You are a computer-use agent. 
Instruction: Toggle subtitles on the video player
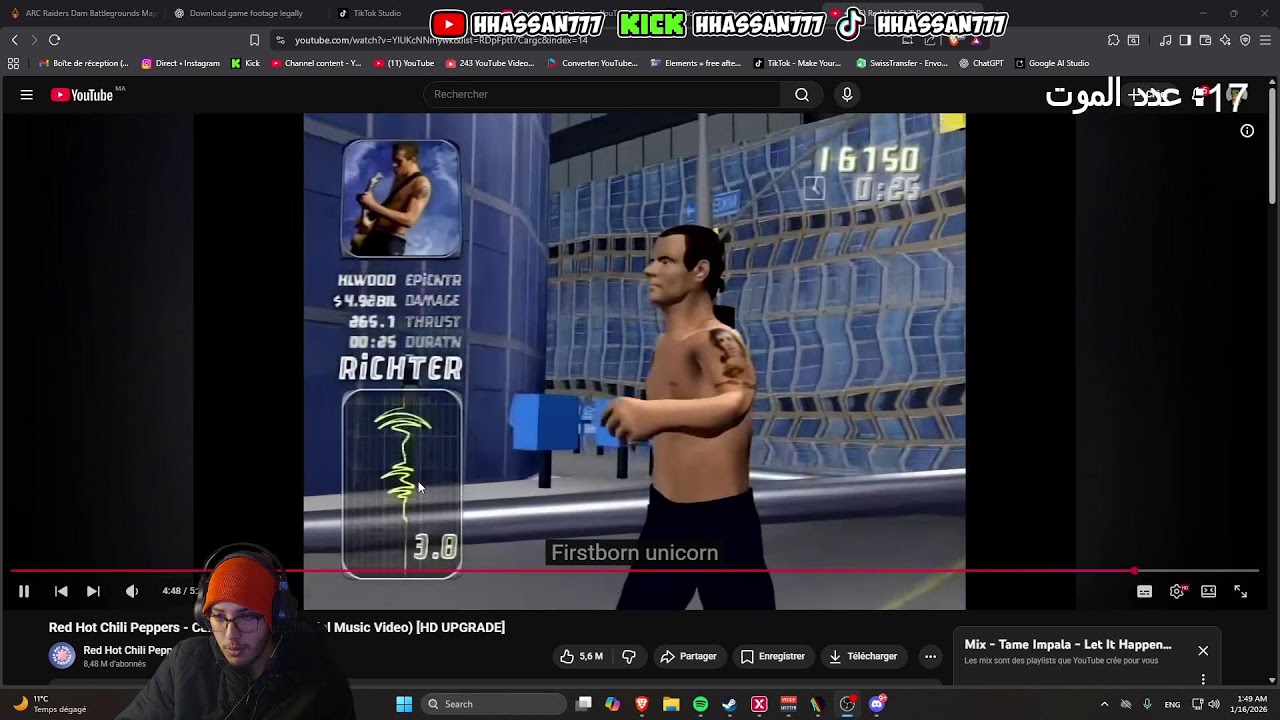click(x=1144, y=591)
